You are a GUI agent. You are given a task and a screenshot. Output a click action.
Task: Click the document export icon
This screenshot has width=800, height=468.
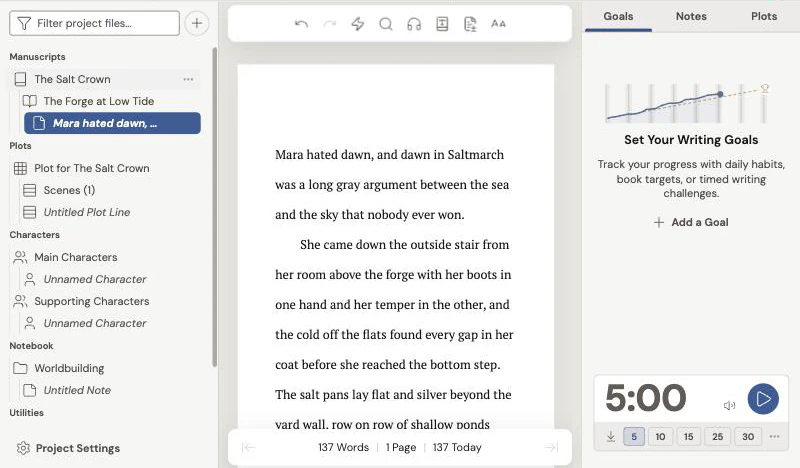pos(470,23)
